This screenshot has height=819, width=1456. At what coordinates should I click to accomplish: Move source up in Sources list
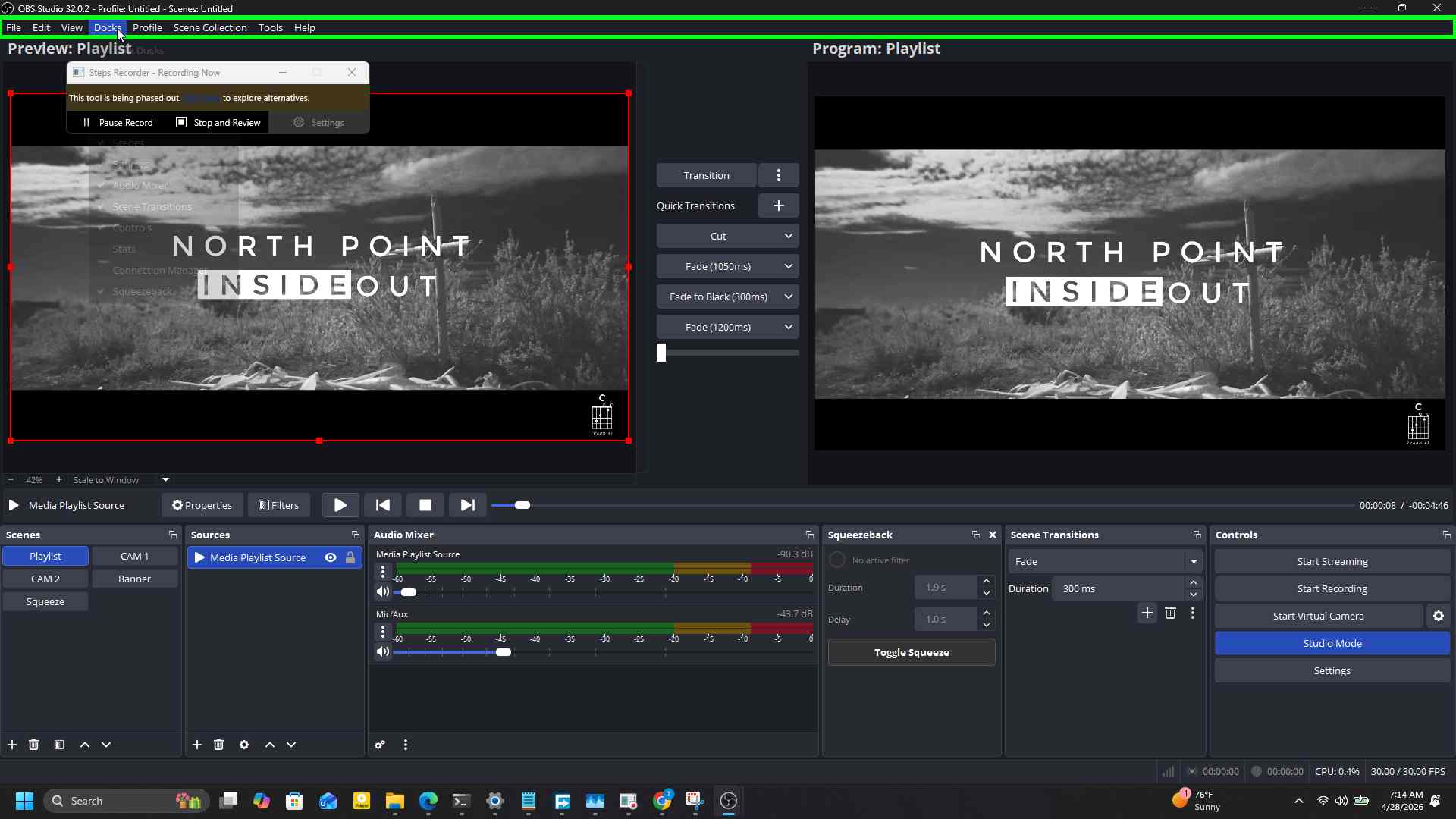coord(270,745)
